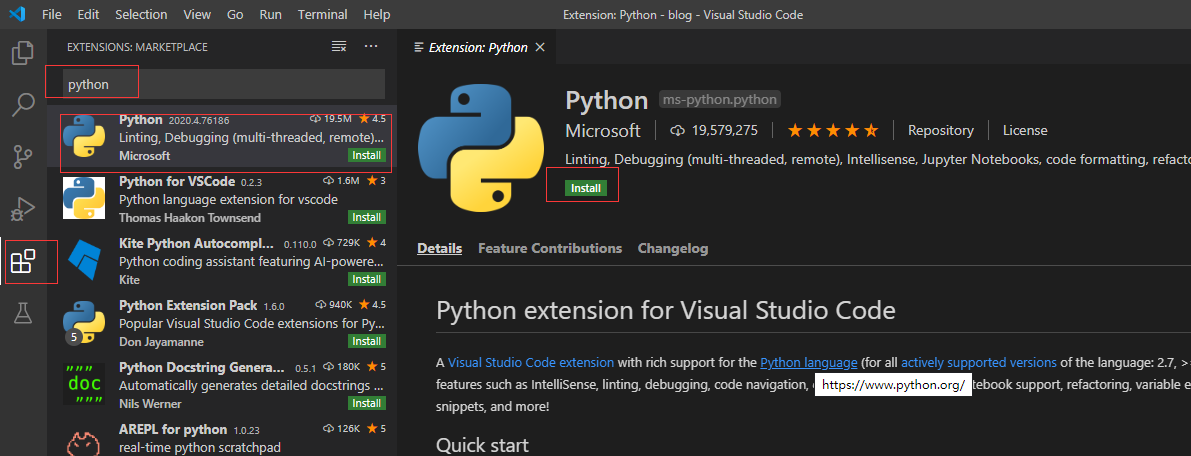Switch to the Feature Contributions tab

click(x=550, y=248)
